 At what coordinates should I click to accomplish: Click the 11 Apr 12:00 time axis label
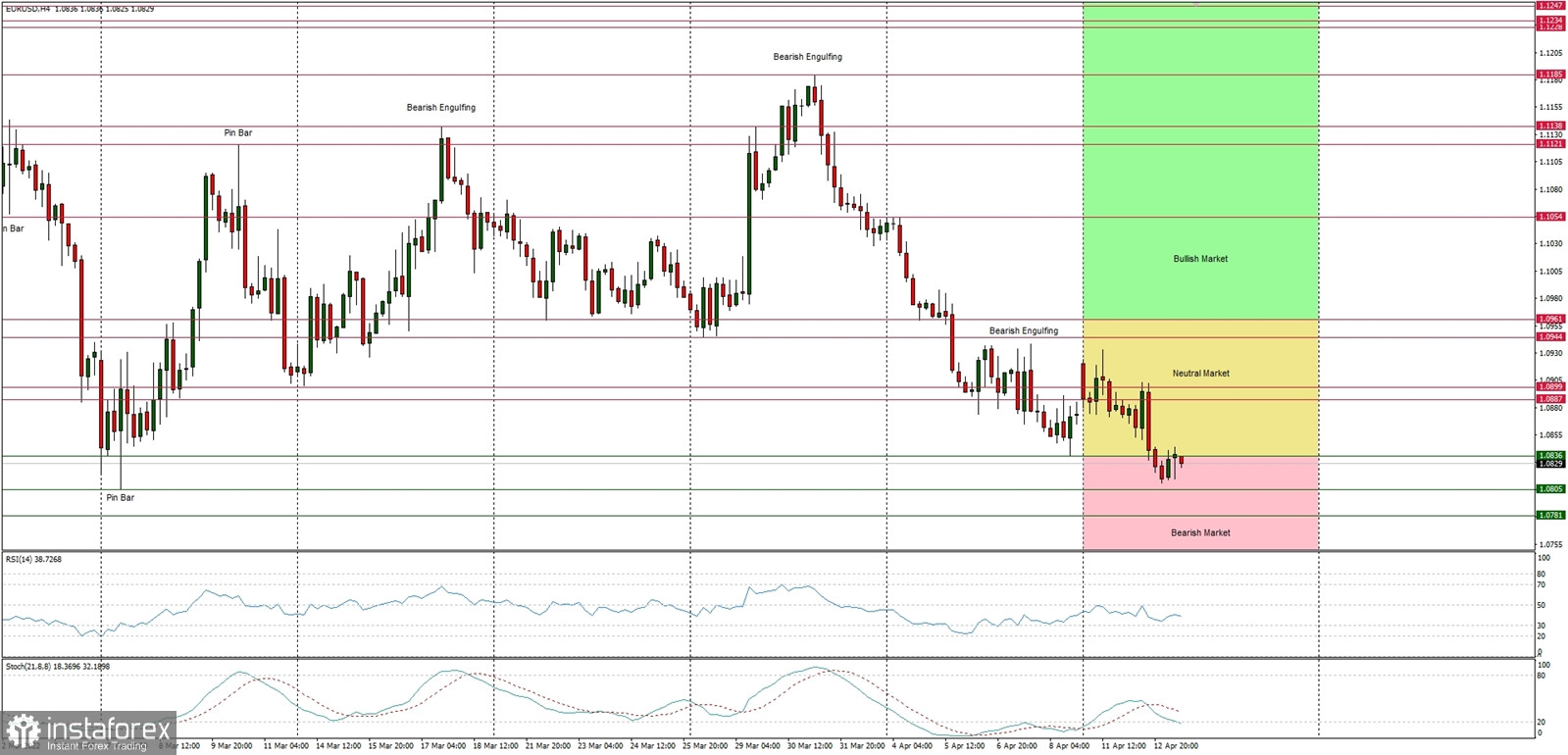pos(1124,746)
